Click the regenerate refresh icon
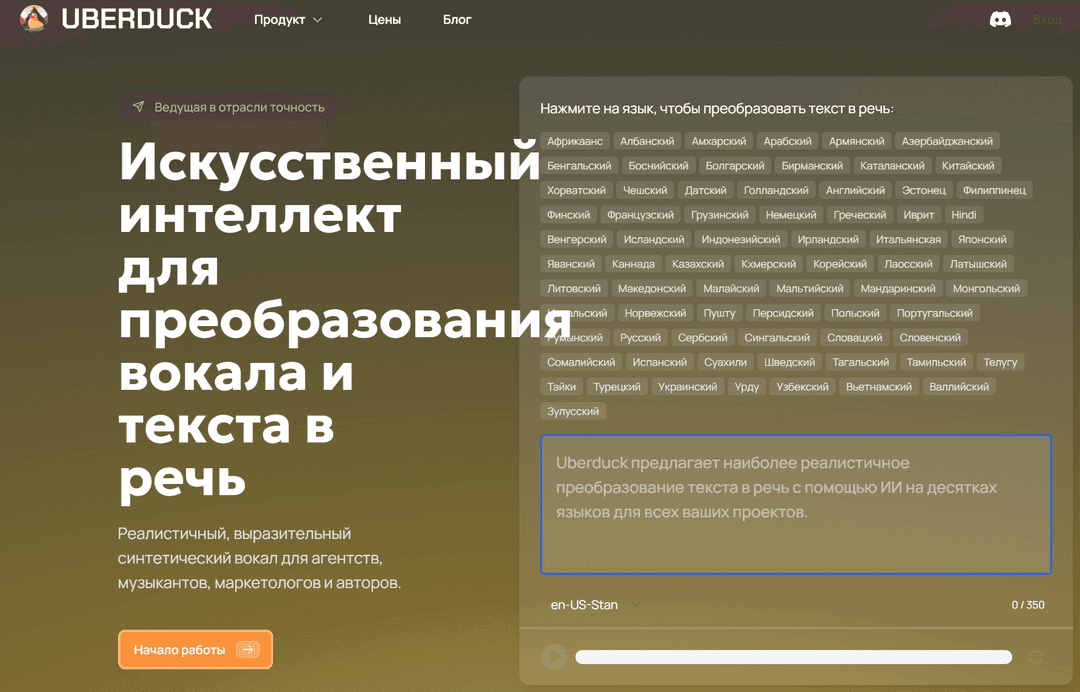The width and height of the screenshot is (1080, 692). coord(1035,657)
